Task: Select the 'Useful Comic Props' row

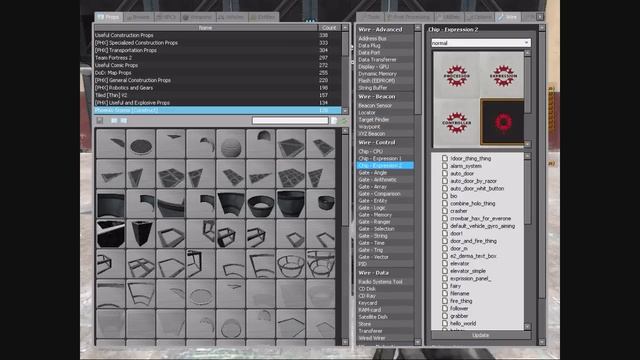Action: 218,65
